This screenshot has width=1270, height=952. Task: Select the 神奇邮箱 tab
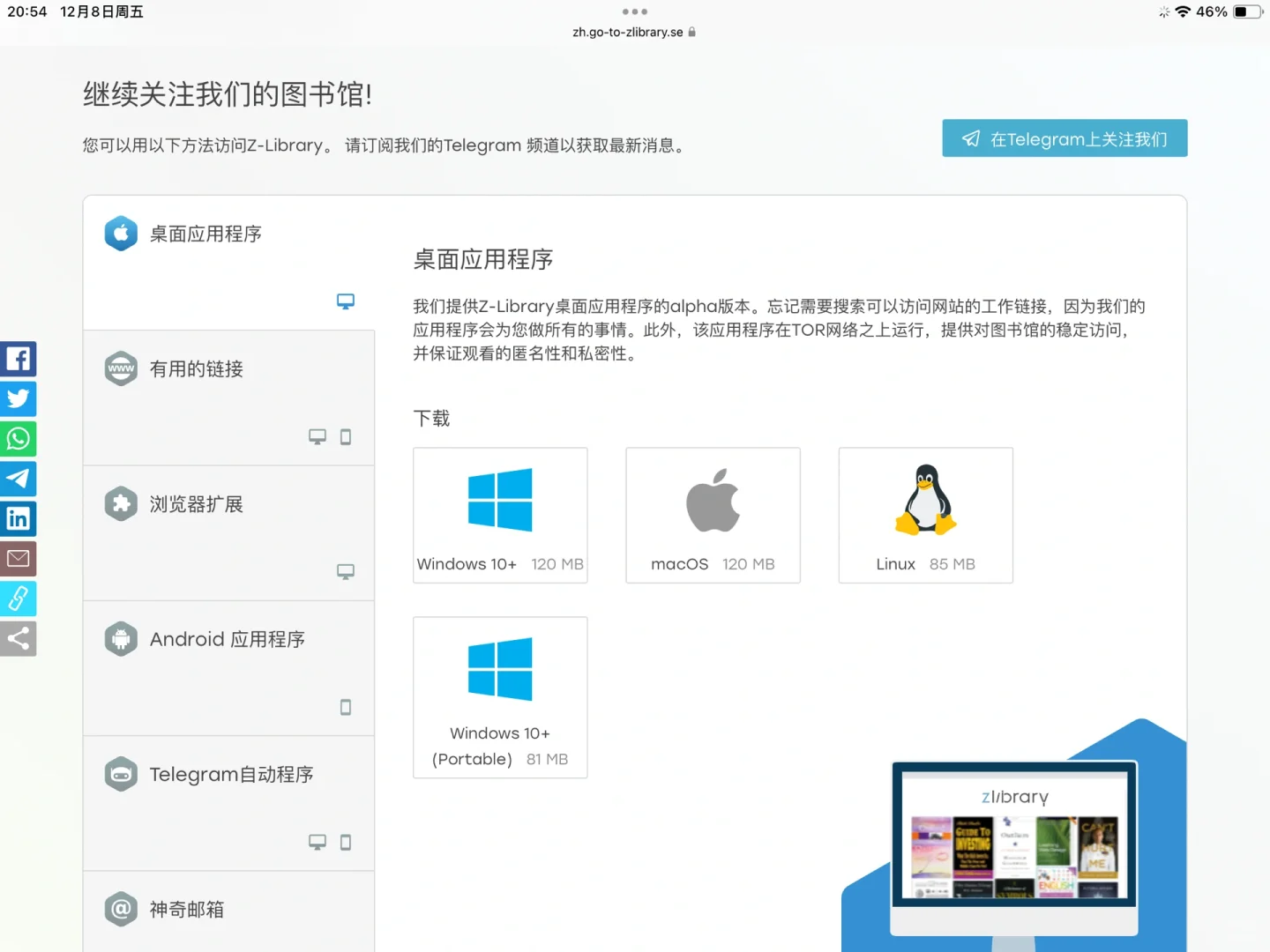[x=229, y=911]
